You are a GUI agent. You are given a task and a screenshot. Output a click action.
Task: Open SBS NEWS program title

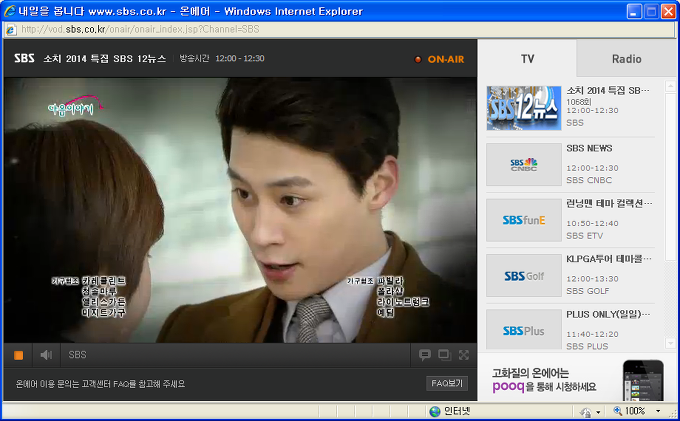589,148
